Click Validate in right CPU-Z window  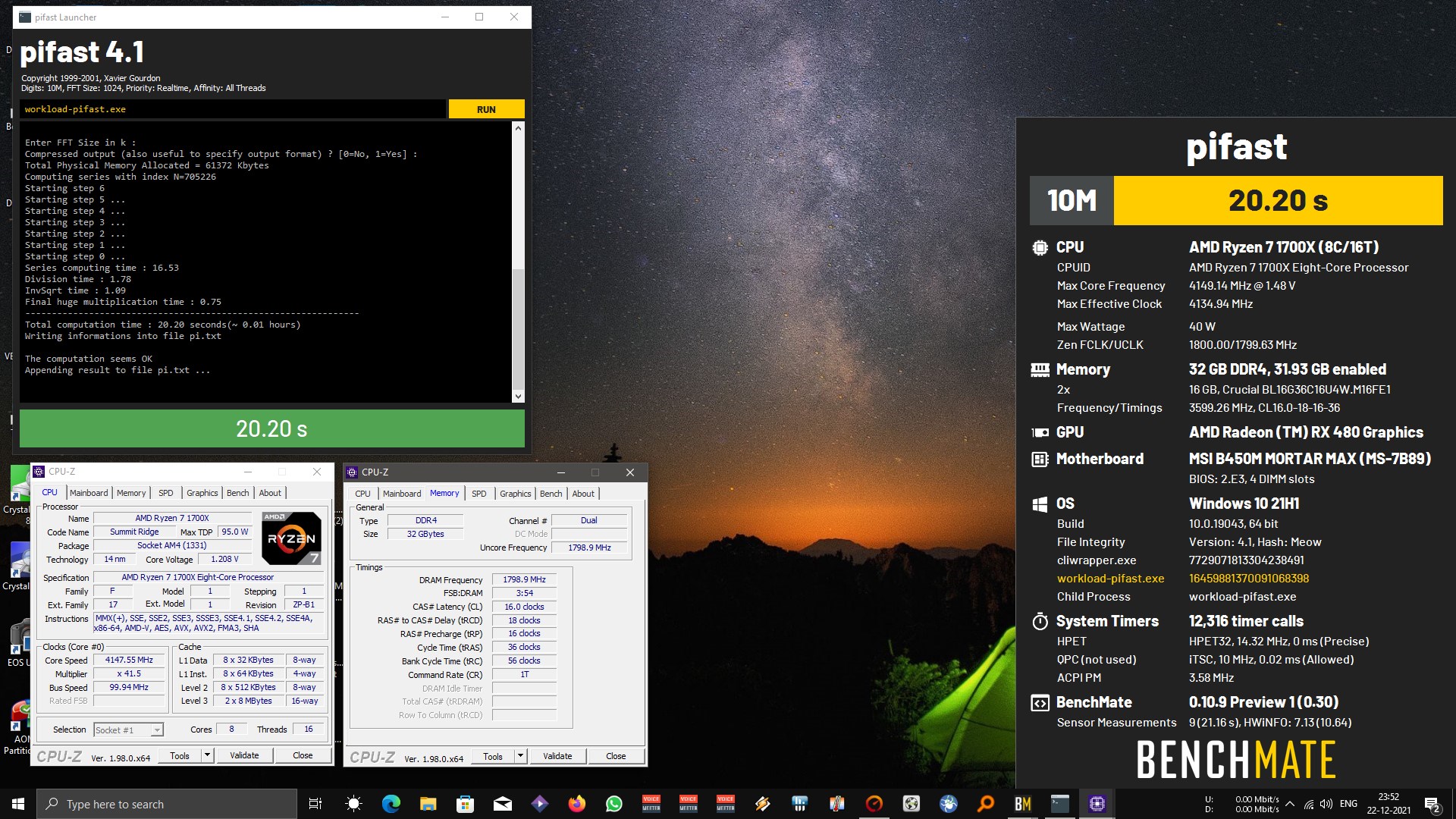tap(557, 756)
